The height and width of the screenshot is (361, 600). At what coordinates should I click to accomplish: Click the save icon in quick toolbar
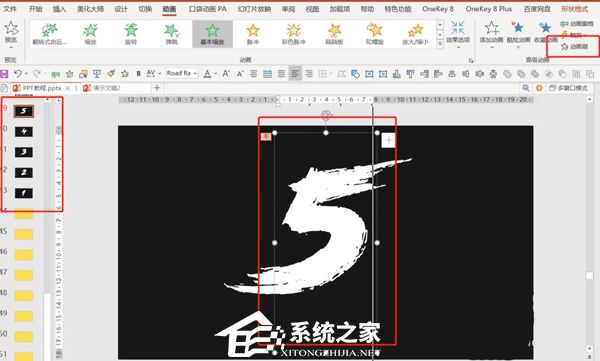[4, 74]
